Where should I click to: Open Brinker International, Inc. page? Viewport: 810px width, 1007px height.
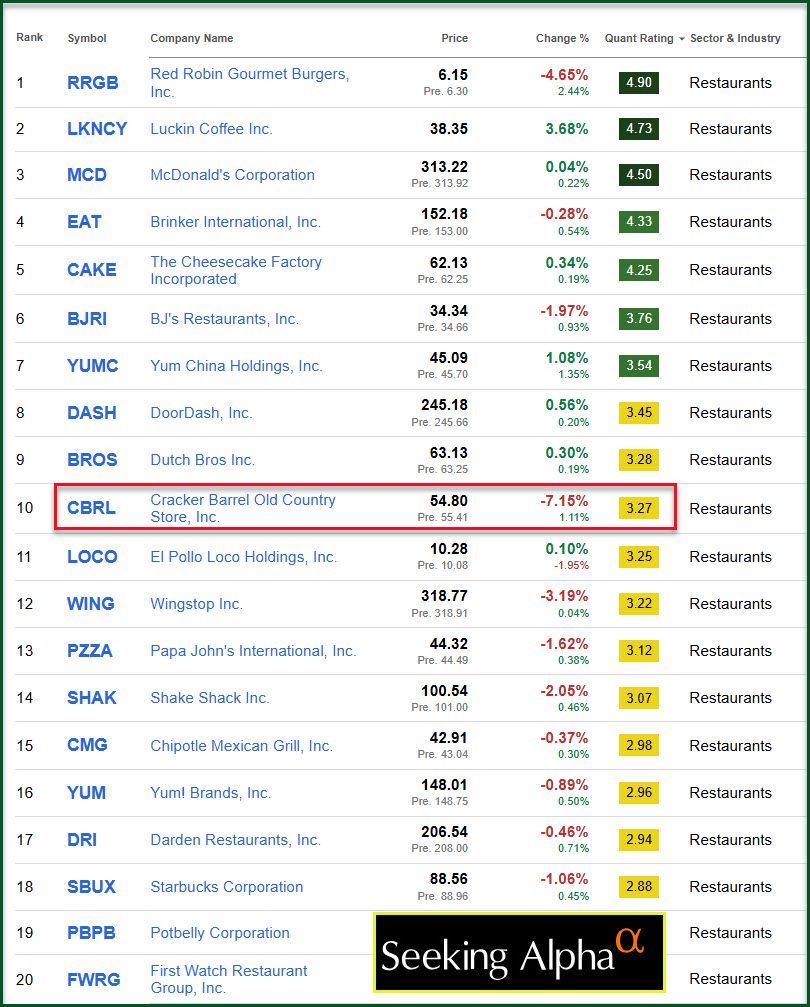pyautogui.click(x=235, y=222)
